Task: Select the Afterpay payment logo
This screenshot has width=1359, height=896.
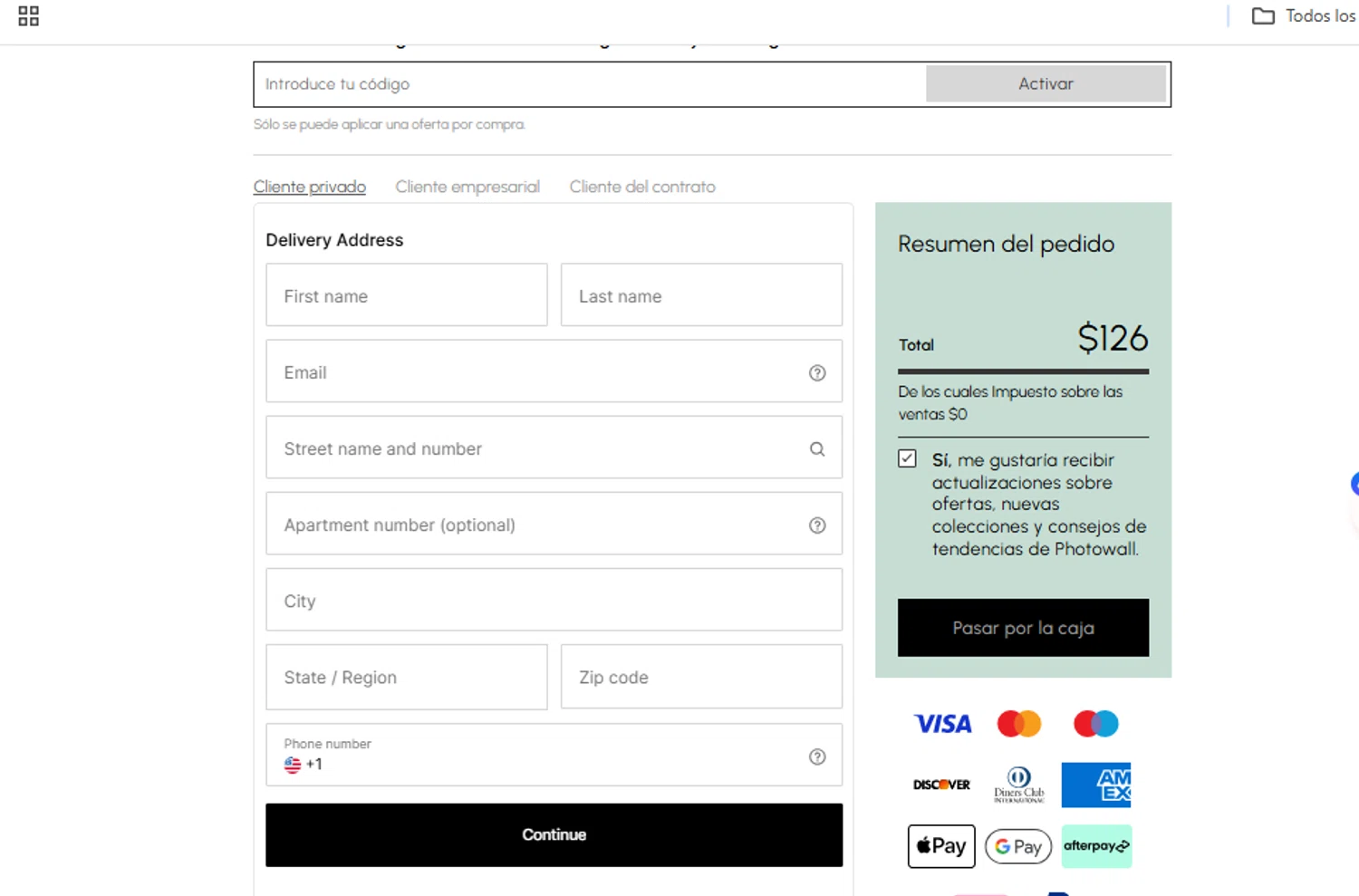Action: pyautogui.click(x=1096, y=846)
